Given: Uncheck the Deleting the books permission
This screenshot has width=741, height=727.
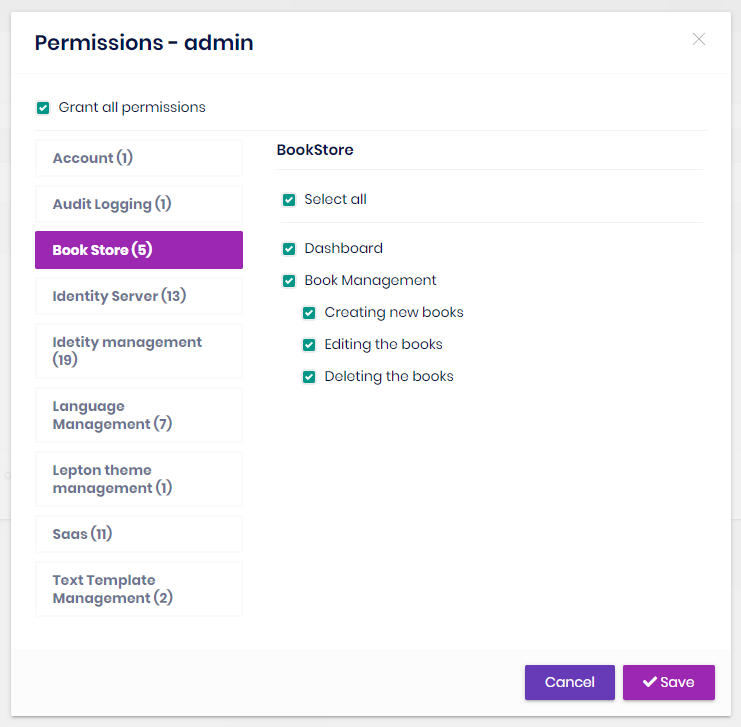Looking at the screenshot, I should tap(309, 377).
